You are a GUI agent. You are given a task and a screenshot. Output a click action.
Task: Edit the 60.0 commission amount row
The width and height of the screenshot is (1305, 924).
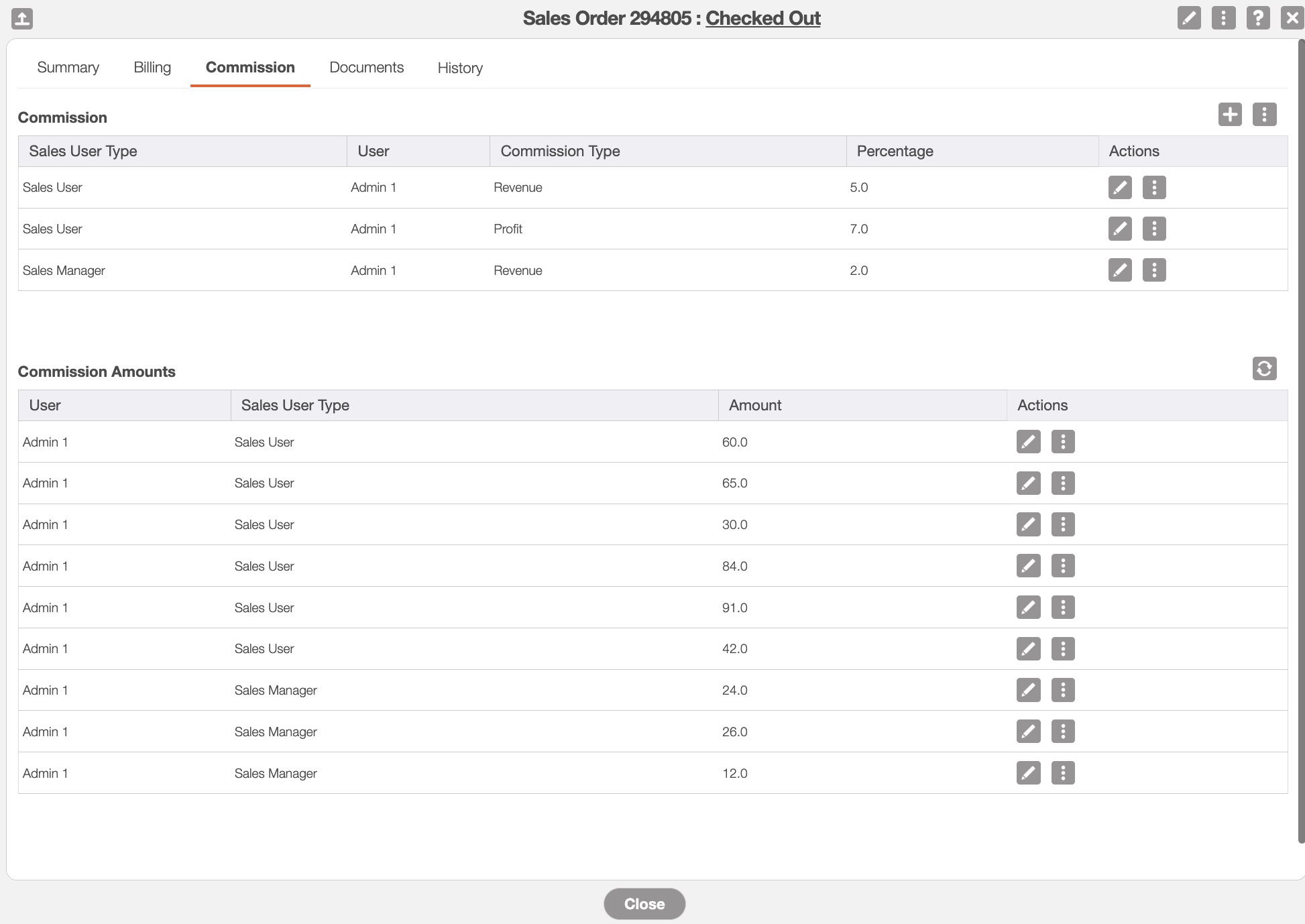(1028, 443)
